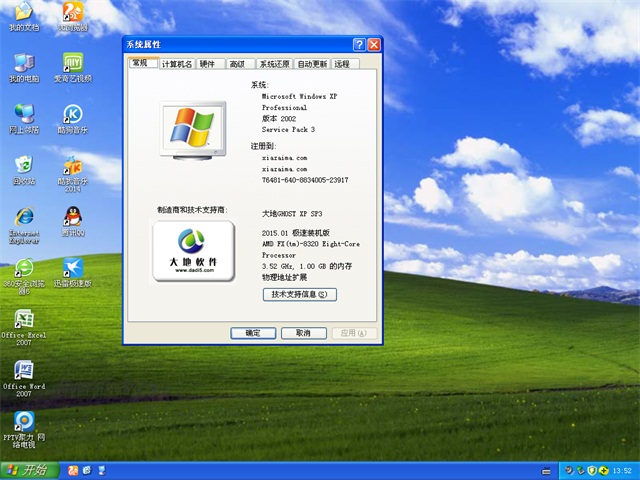Go to the 自动更新 tab
This screenshot has height=480, width=640.
click(x=312, y=63)
